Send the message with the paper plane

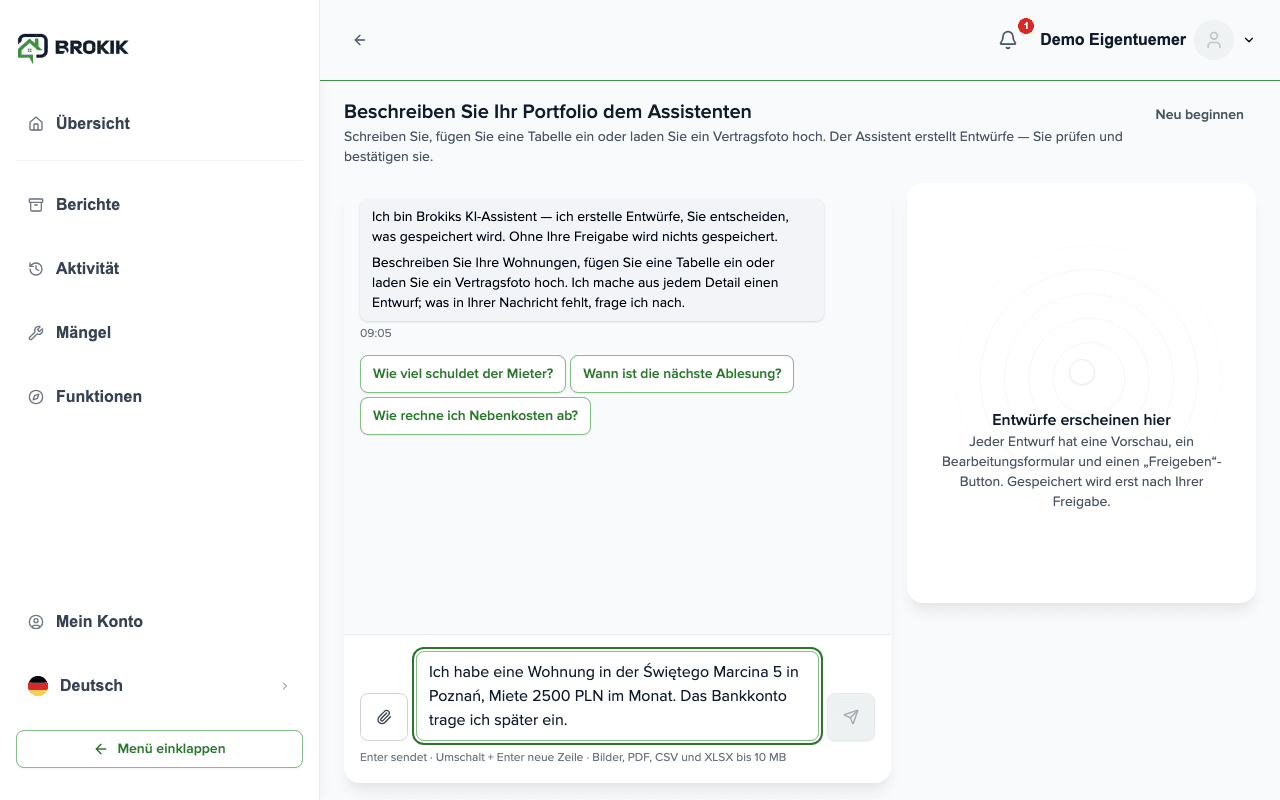point(851,717)
